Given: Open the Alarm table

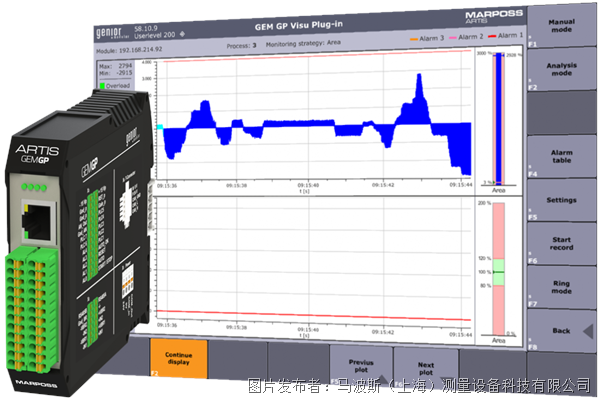Looking at the screenshot, I should 562,158.
